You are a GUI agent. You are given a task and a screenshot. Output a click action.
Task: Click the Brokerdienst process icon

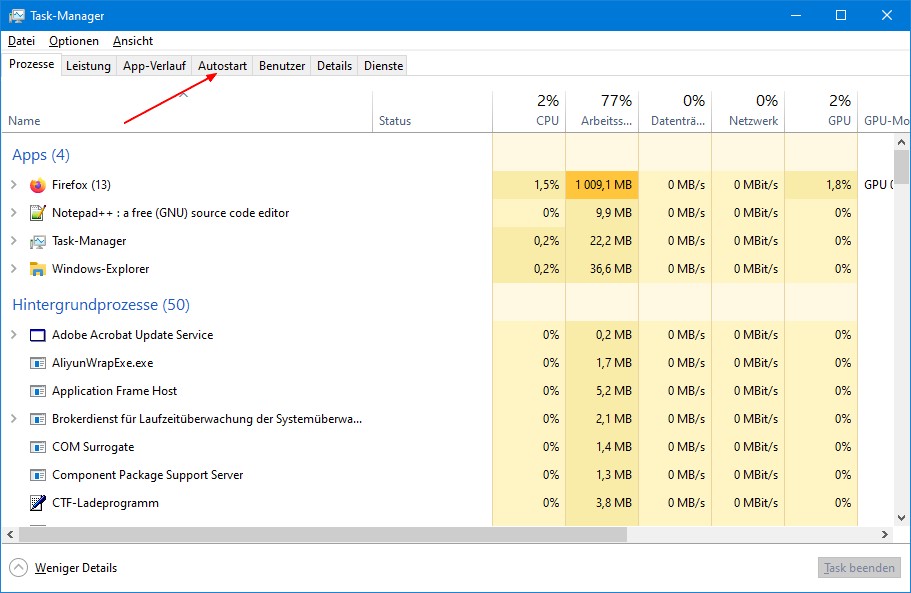[x=38, y=419]
